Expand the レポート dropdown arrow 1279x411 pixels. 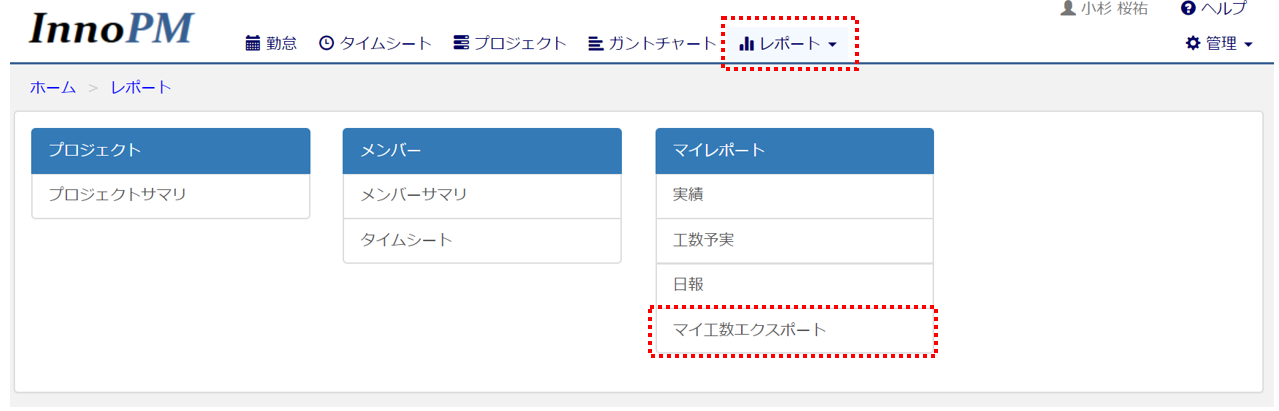(832, 44)
